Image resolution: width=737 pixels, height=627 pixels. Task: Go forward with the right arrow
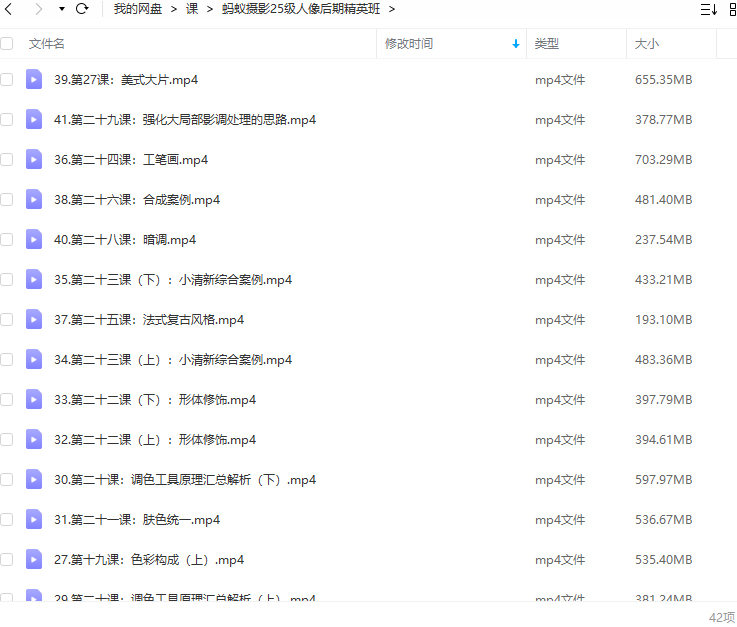click(38, 9)
